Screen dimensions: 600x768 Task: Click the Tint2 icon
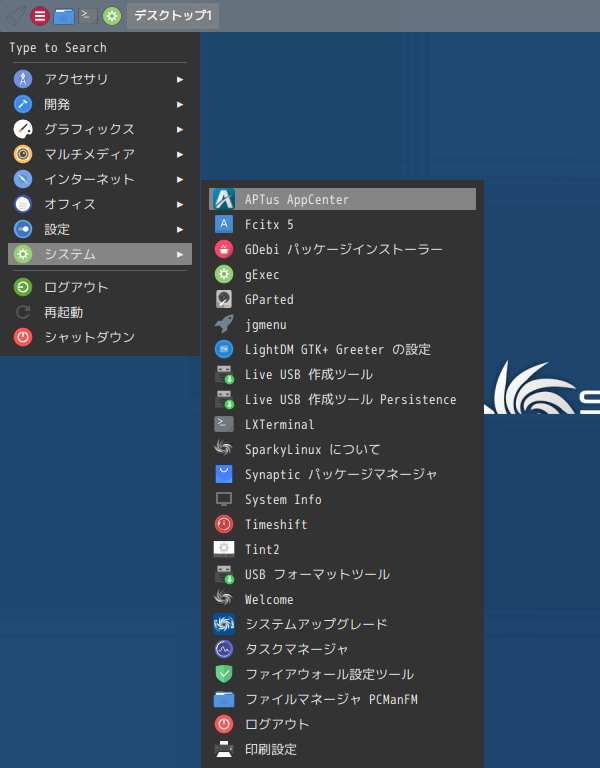(224, 549)
